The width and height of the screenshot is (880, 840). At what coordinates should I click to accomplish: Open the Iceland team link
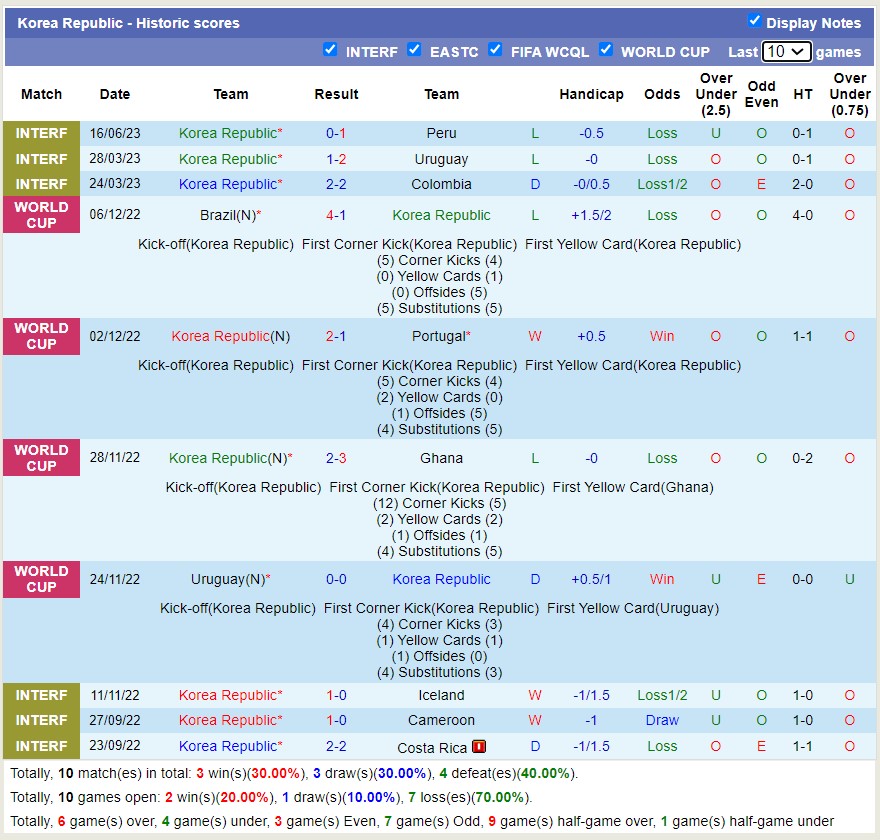pos(441,695)
